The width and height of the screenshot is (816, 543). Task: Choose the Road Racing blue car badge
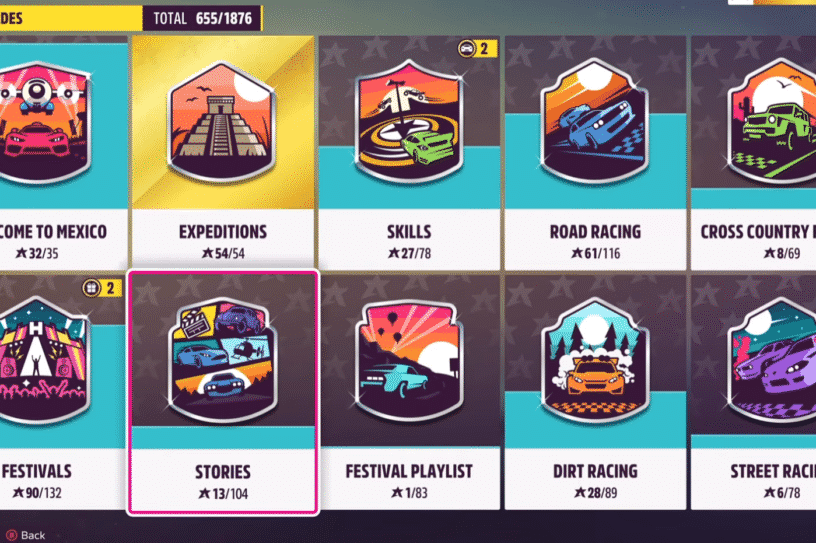coord(595,122)
